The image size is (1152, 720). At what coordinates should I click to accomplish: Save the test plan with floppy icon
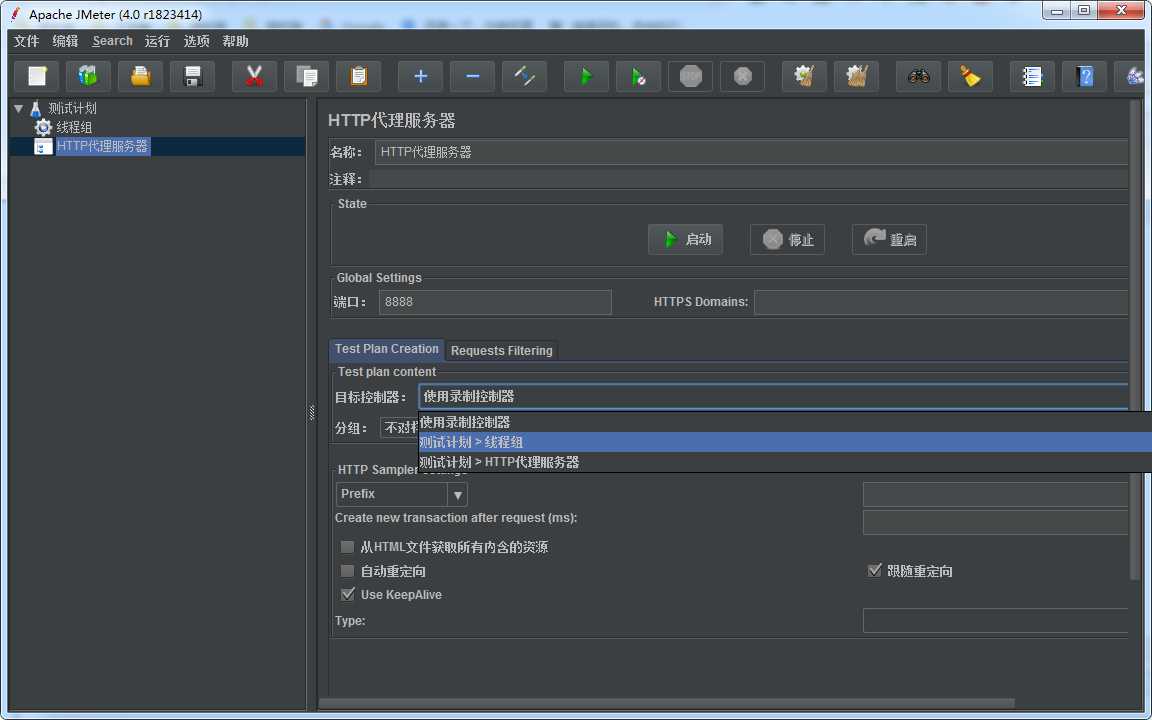[x=192, y=76]
